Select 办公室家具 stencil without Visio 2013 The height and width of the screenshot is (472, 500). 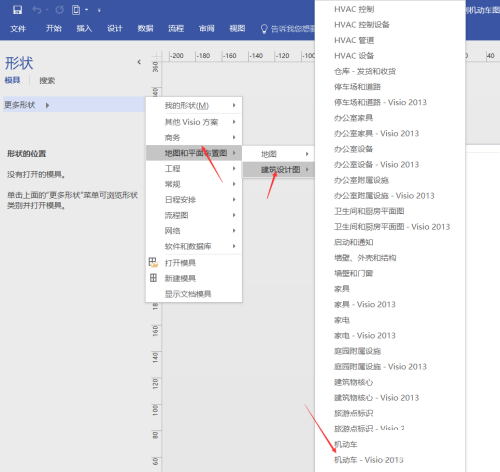tap(354, 118)
